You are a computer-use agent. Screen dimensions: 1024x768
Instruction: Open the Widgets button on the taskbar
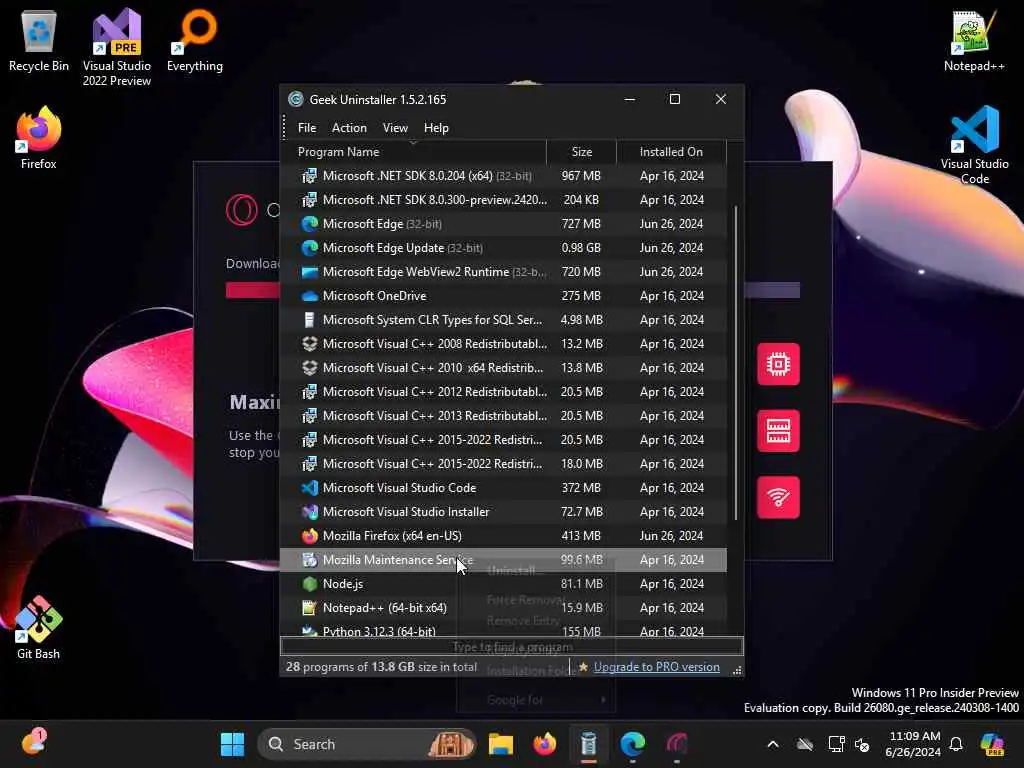click(34, 743)
